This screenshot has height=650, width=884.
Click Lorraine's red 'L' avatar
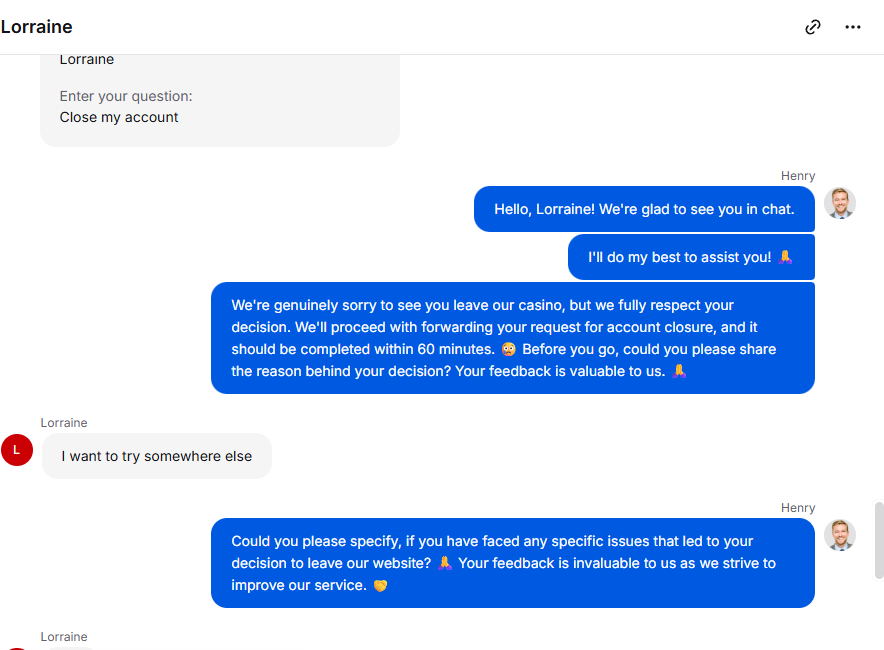pos(17,450)
